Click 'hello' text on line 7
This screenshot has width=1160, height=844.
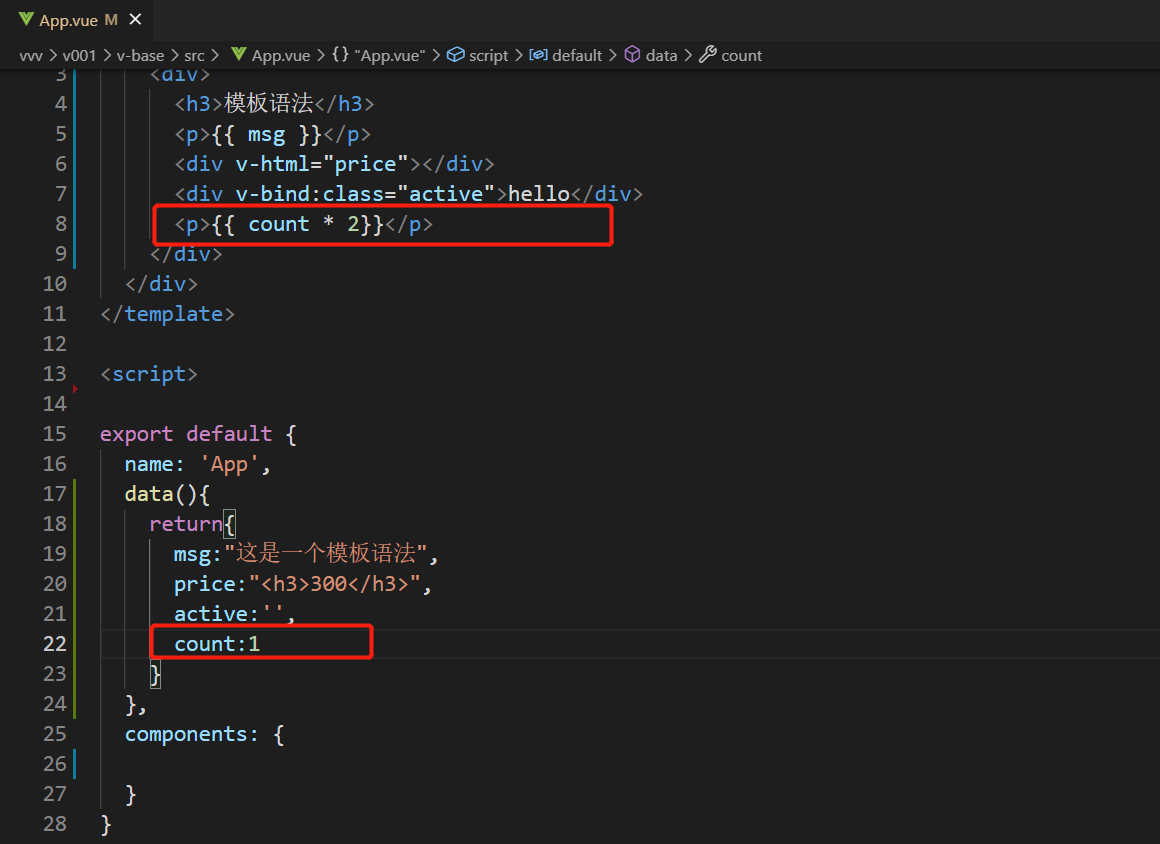[539, 194]
